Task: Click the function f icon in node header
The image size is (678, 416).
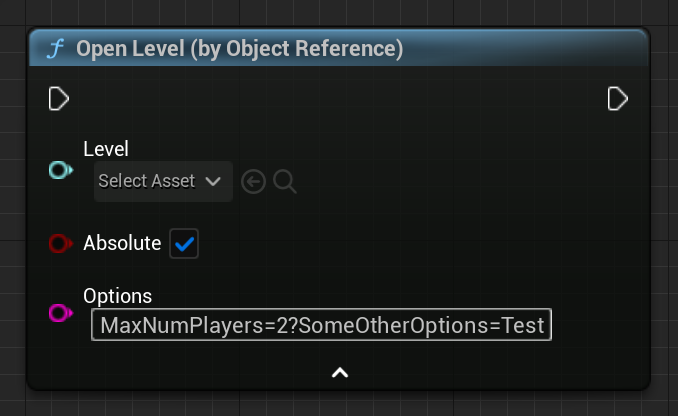Action: [x=56, y=48]
